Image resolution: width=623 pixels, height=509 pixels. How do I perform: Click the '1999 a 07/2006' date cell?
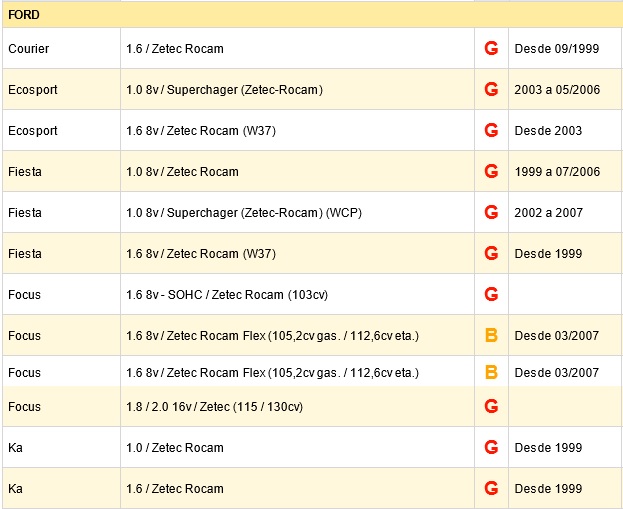564,171
